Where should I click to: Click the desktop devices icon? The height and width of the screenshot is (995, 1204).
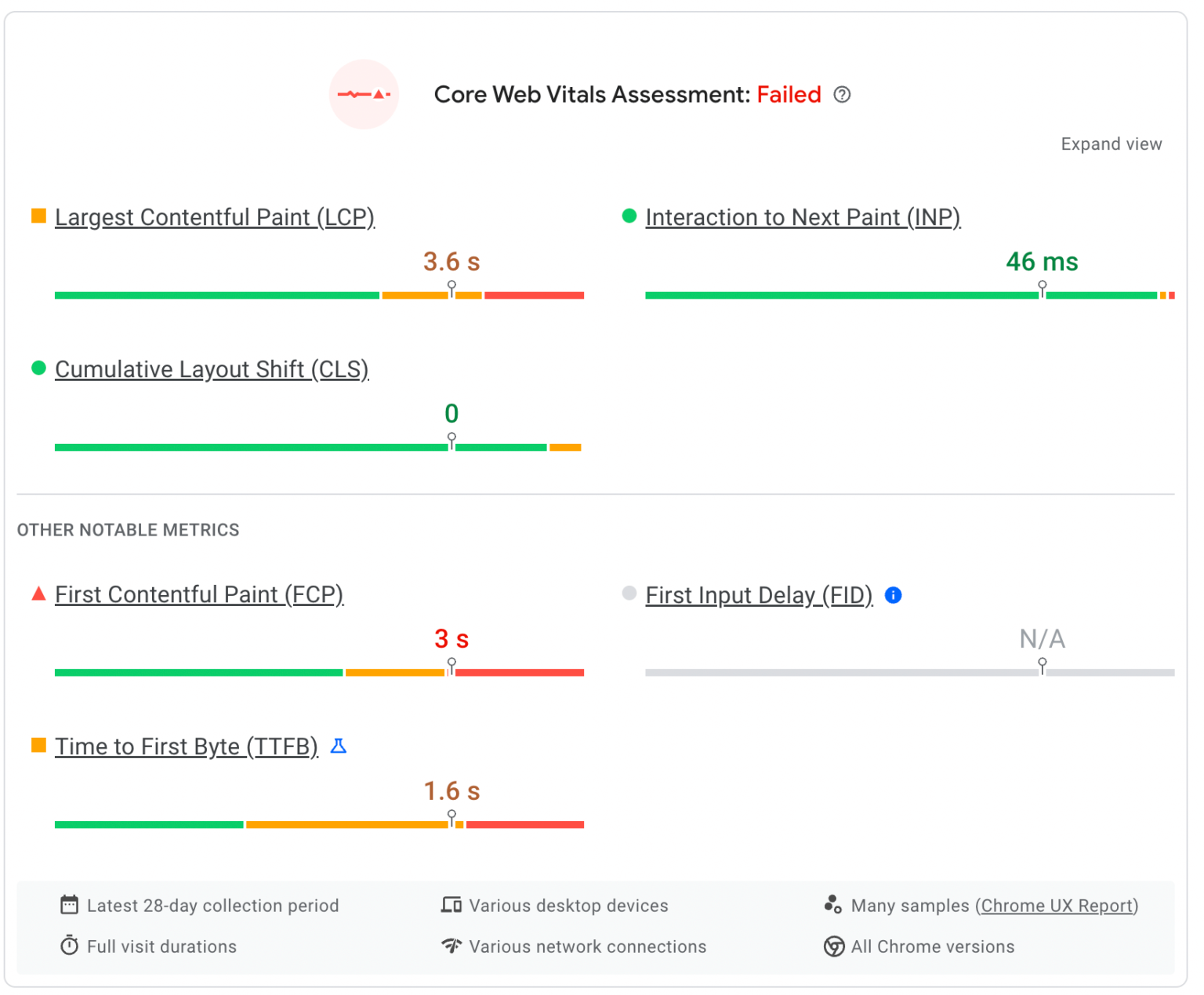point(451,905)
